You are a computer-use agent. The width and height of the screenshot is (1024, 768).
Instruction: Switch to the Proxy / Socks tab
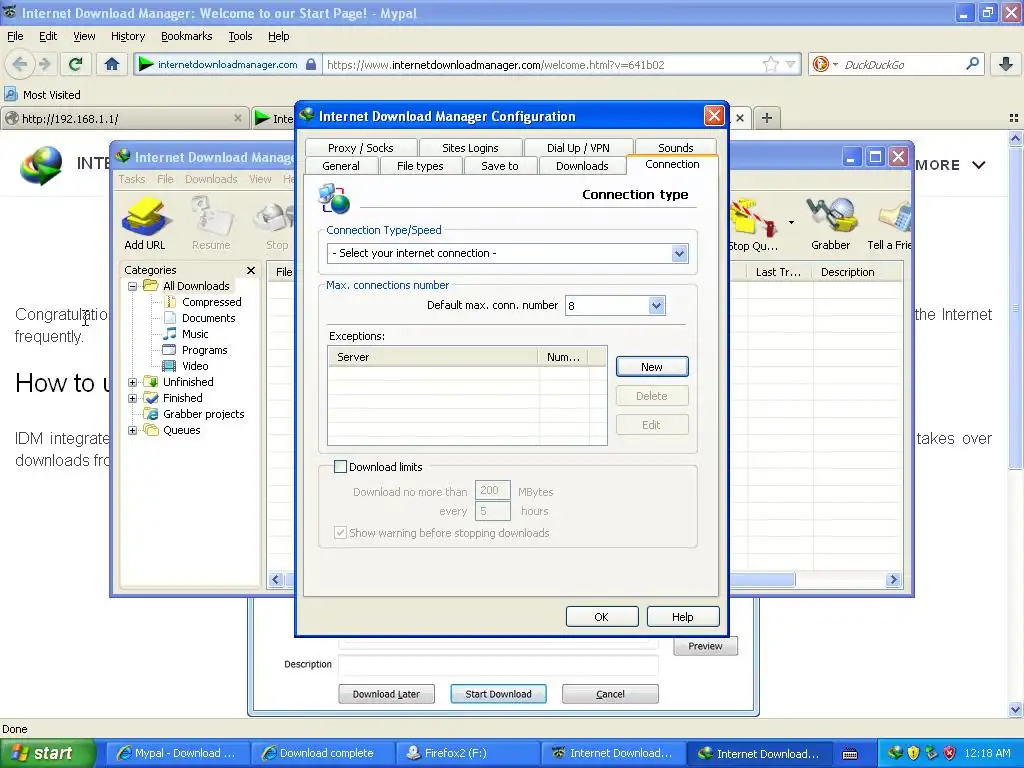[360, 148]
